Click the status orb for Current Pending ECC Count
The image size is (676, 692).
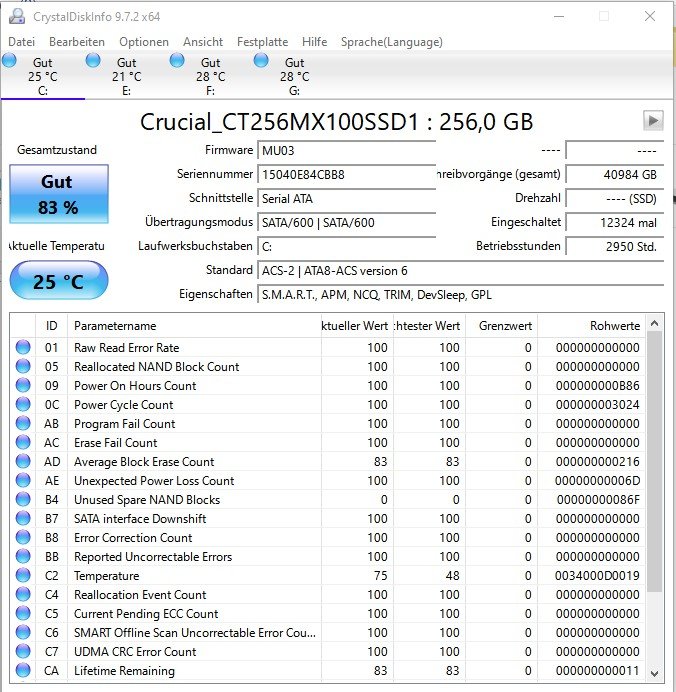click(x=23, y=613)
